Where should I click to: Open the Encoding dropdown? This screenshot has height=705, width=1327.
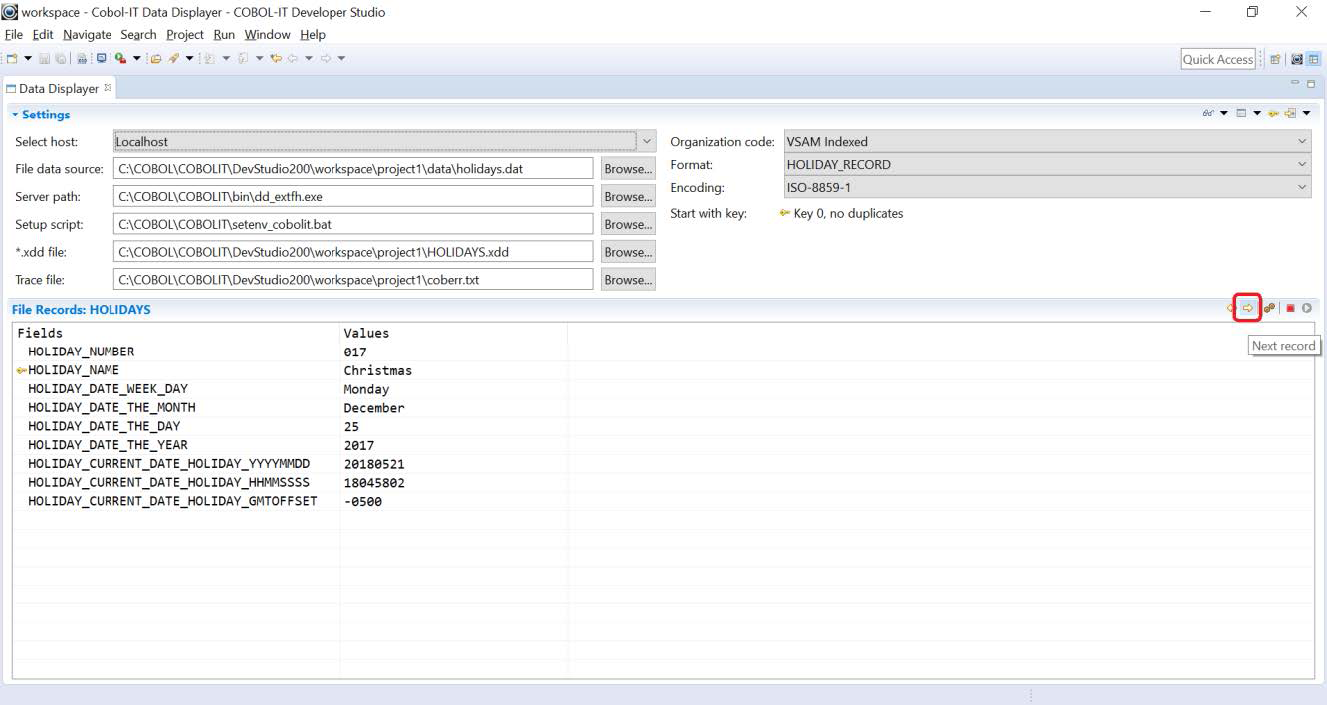(1301, 187)
